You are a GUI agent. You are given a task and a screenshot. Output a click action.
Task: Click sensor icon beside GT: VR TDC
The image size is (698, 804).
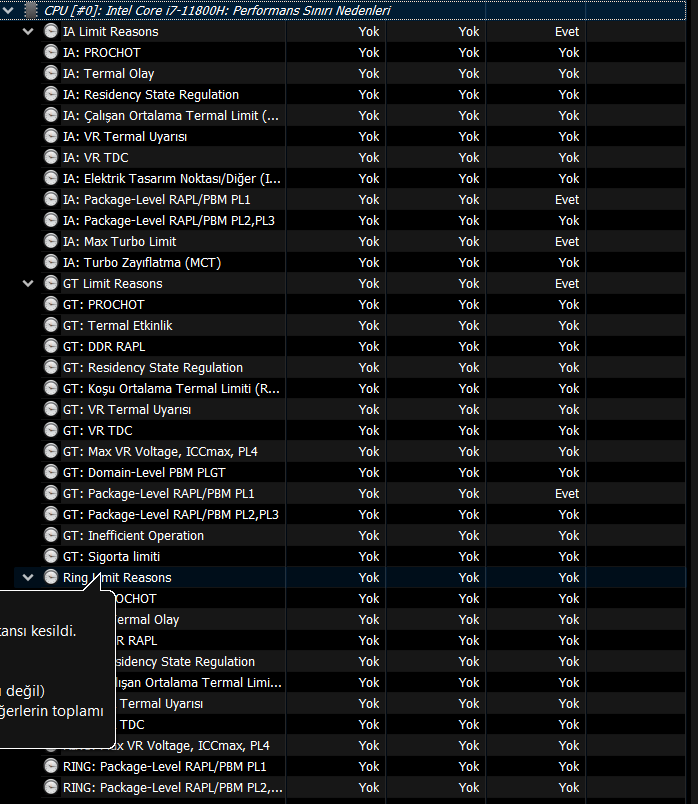(x=51, y=431)
